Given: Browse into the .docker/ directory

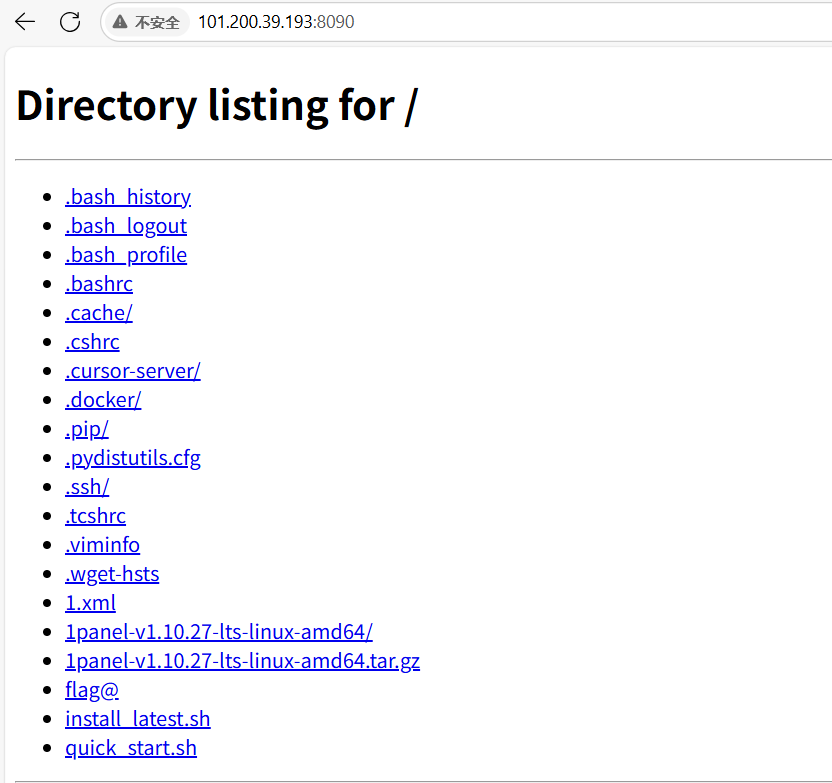Looking at the screenshot, I should 103,400.
